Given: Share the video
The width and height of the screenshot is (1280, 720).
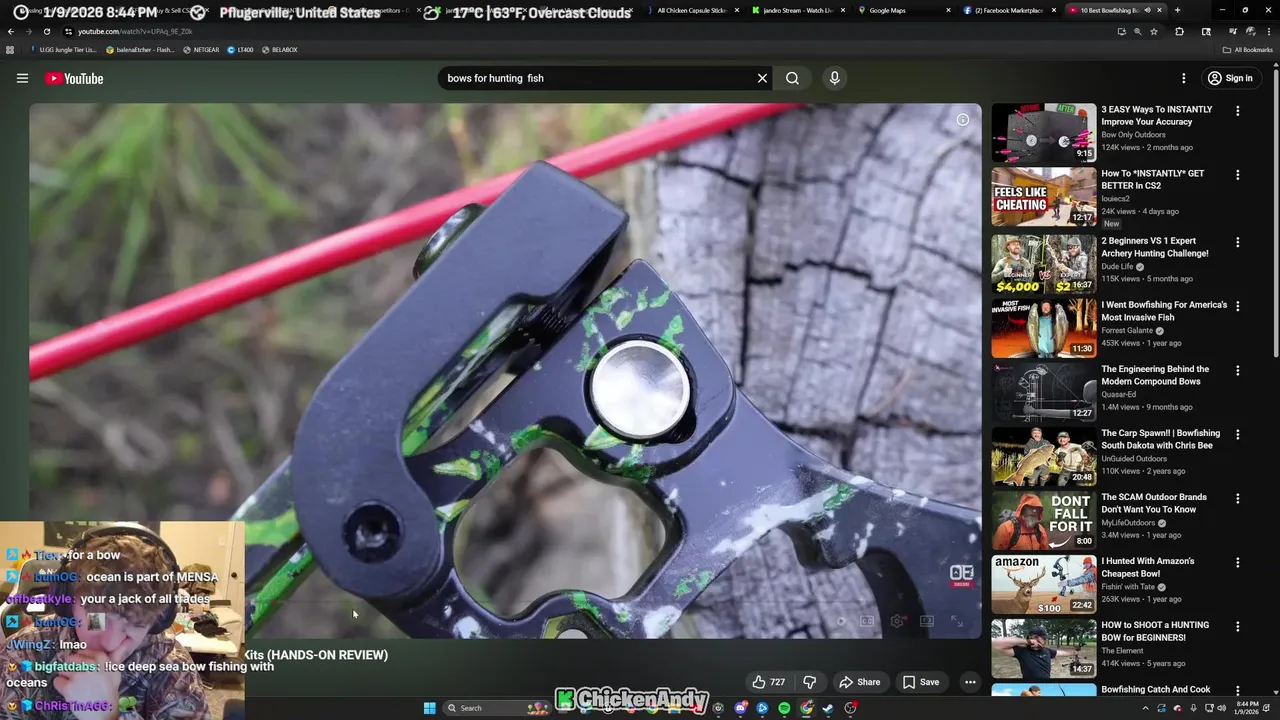Looking at the screenshot, I should point(859,682).
